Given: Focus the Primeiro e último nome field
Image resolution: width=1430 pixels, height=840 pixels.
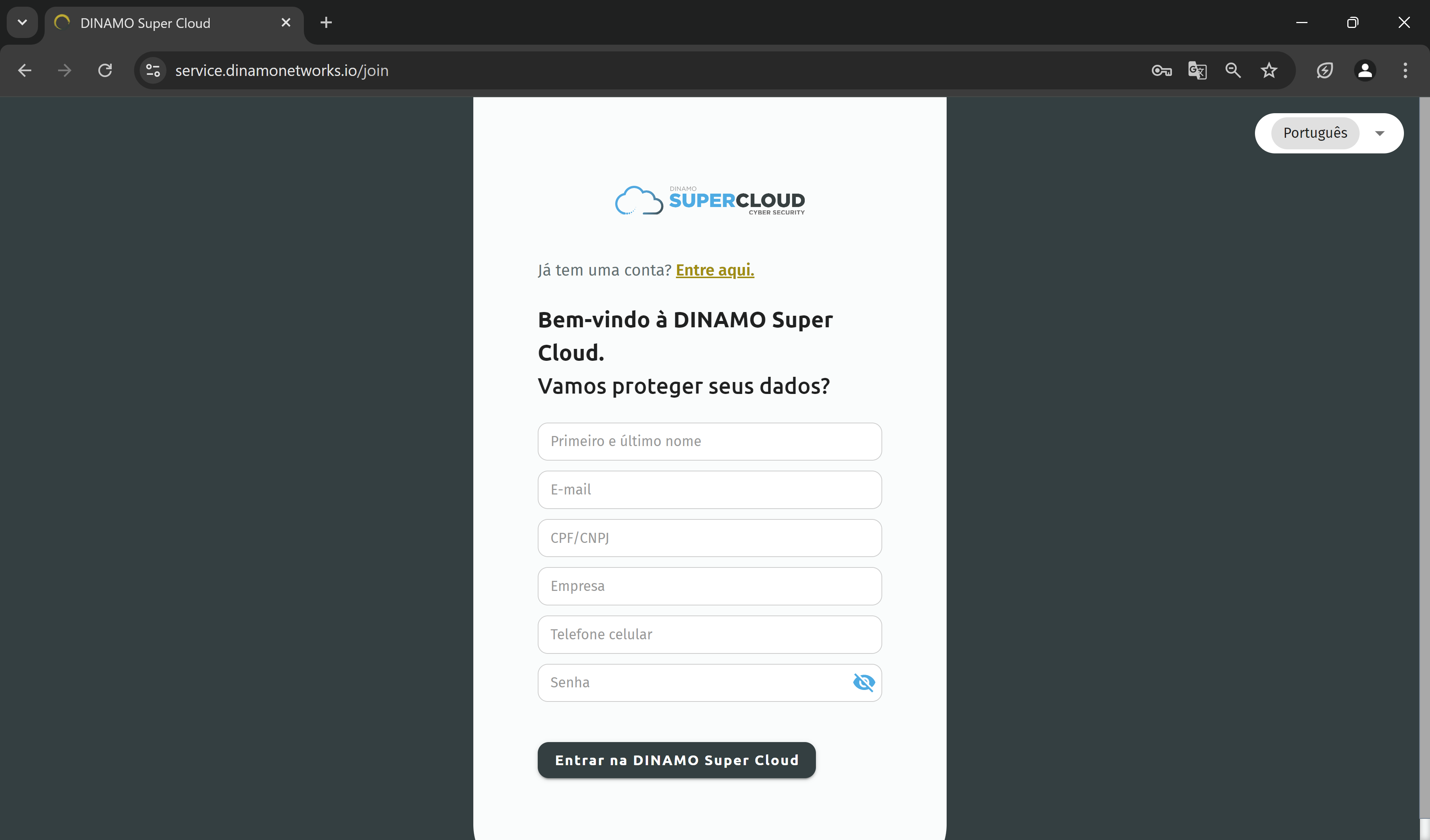Looking at the screenshot, I should [709, 441].
